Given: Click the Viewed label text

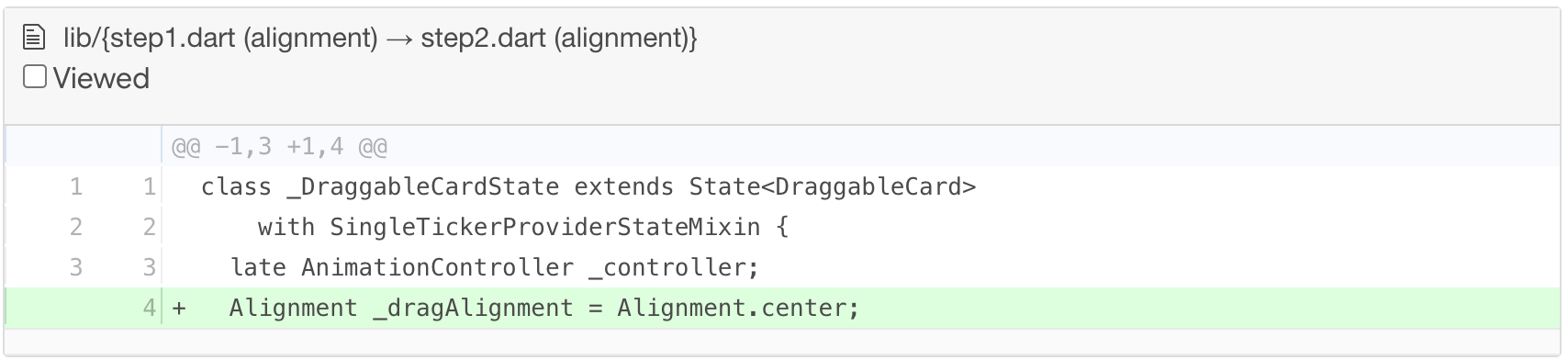Looking at the screenshot, I should point(101,78).
